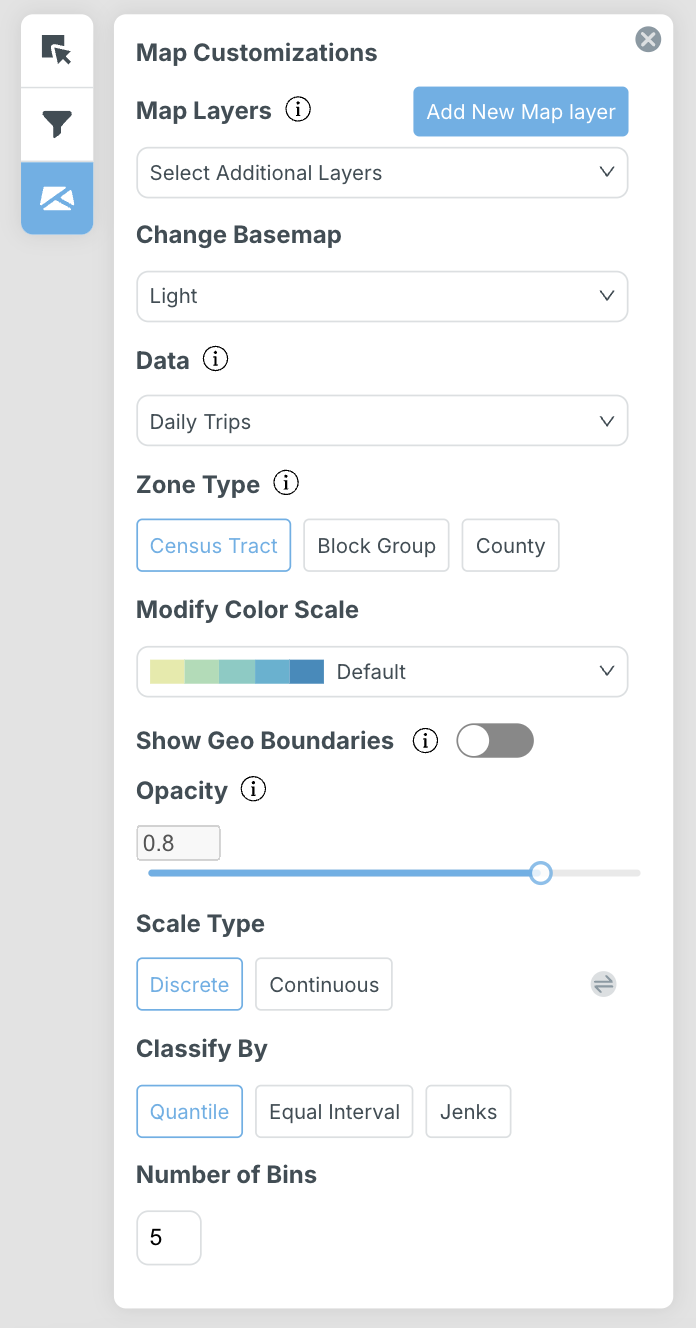The image size is (696, 1328).
Task: Expand the Select Additional Layers dropdown
Action: [382, 173]
